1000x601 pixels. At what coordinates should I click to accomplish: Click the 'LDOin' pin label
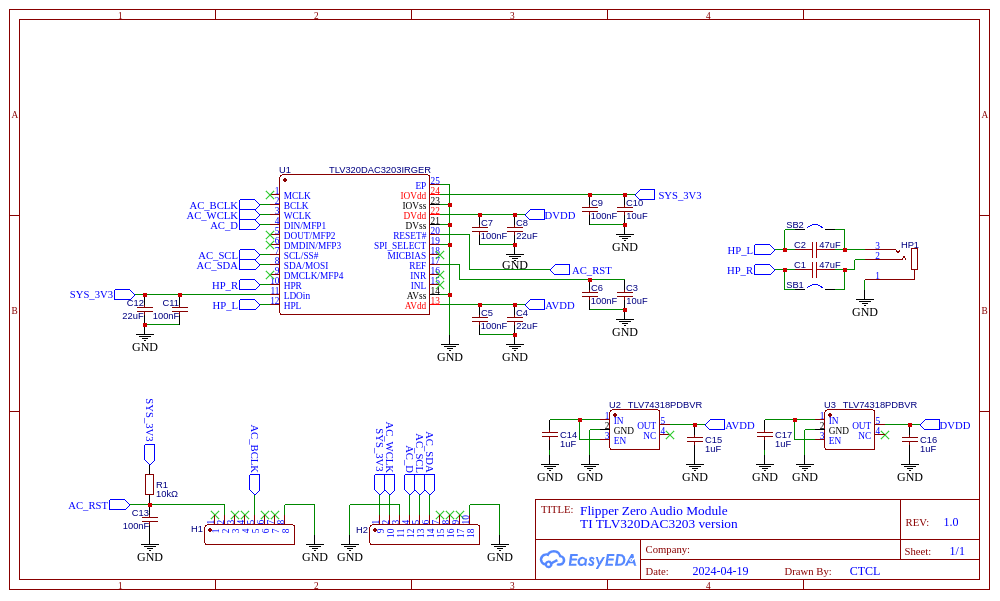pyautogui.click(x=297, y=295)
